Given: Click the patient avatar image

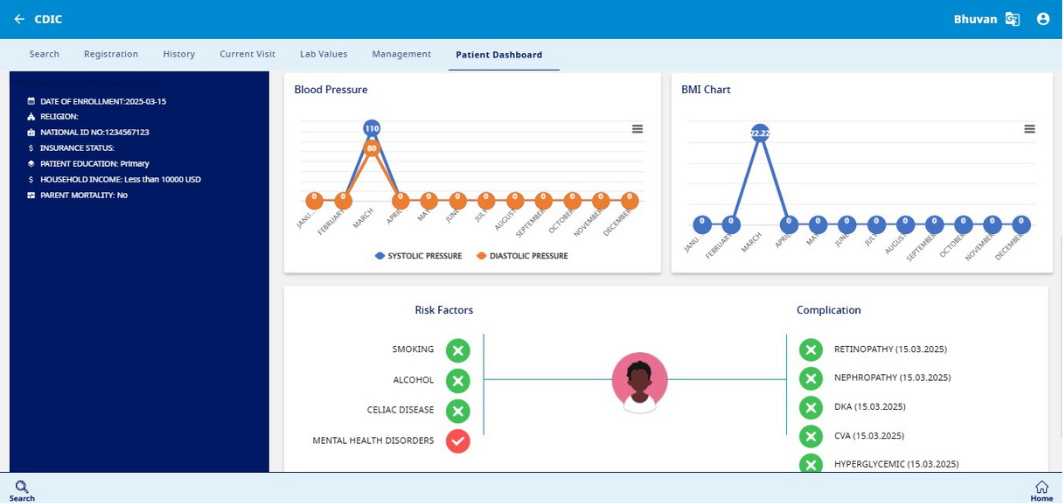Looking at the screenshot, I should tap(640, 381).
